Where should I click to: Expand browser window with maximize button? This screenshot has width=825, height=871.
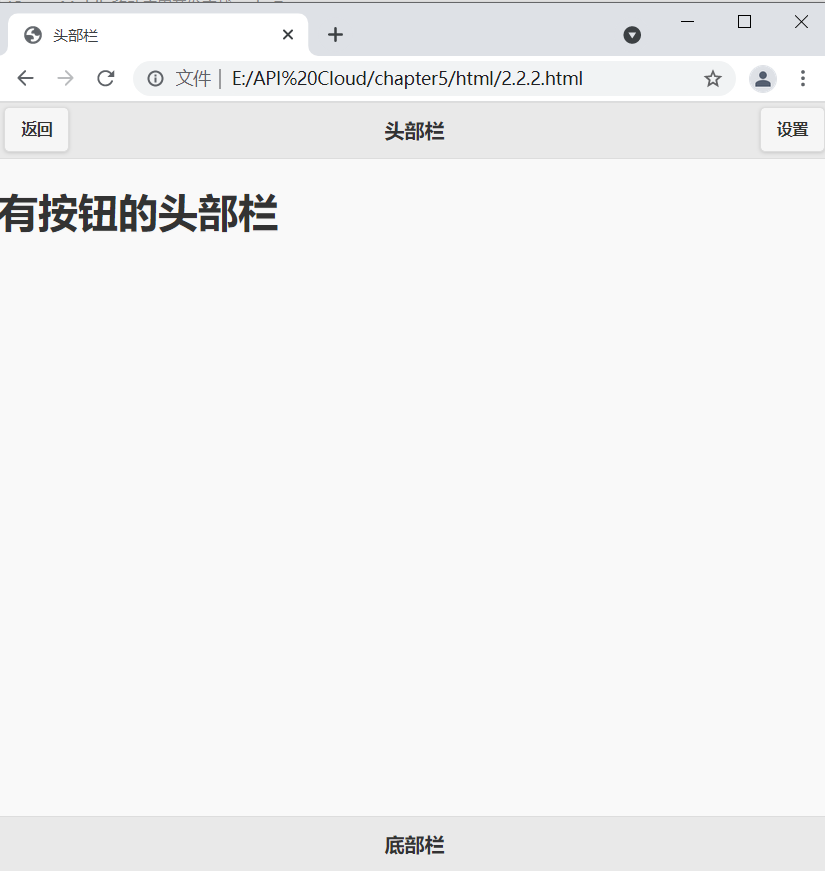tap(744, 21)
